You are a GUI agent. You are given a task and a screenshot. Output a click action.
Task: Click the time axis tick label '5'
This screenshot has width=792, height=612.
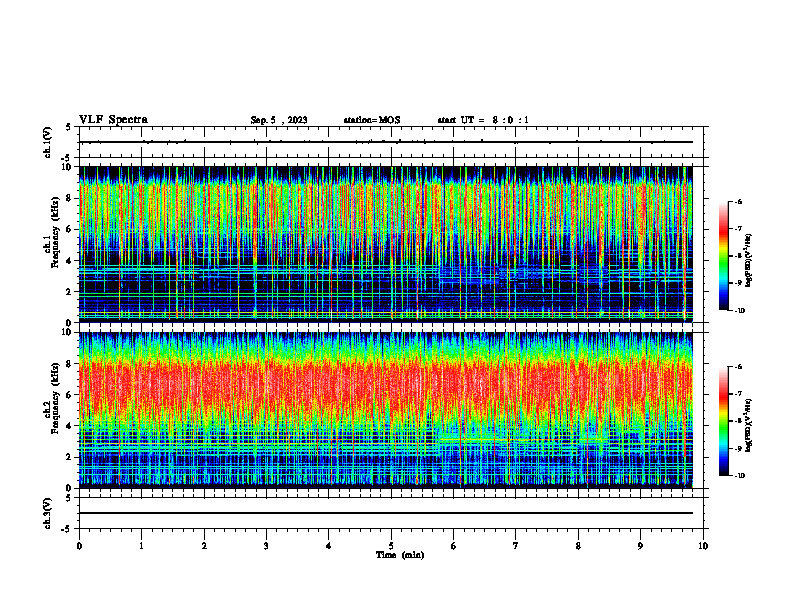click(391, 546)
